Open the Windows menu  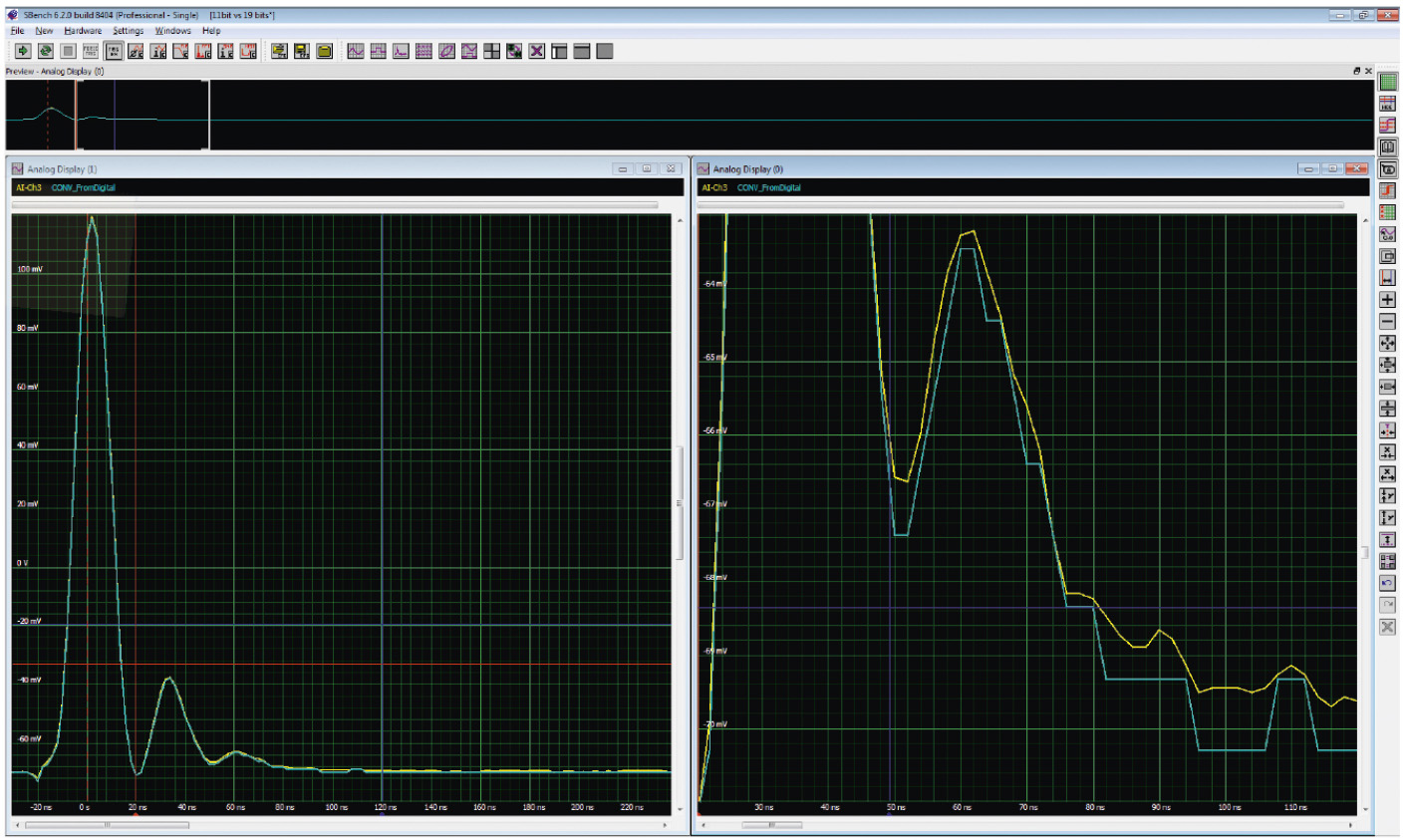(172, 31)
